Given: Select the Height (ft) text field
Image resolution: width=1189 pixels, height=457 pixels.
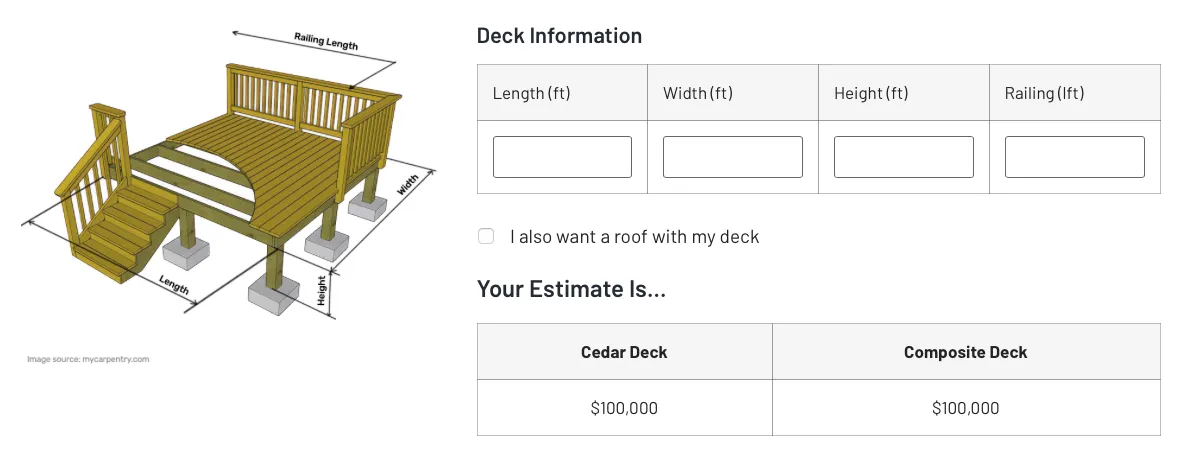Looking at the screenshot, I should 903,157.
